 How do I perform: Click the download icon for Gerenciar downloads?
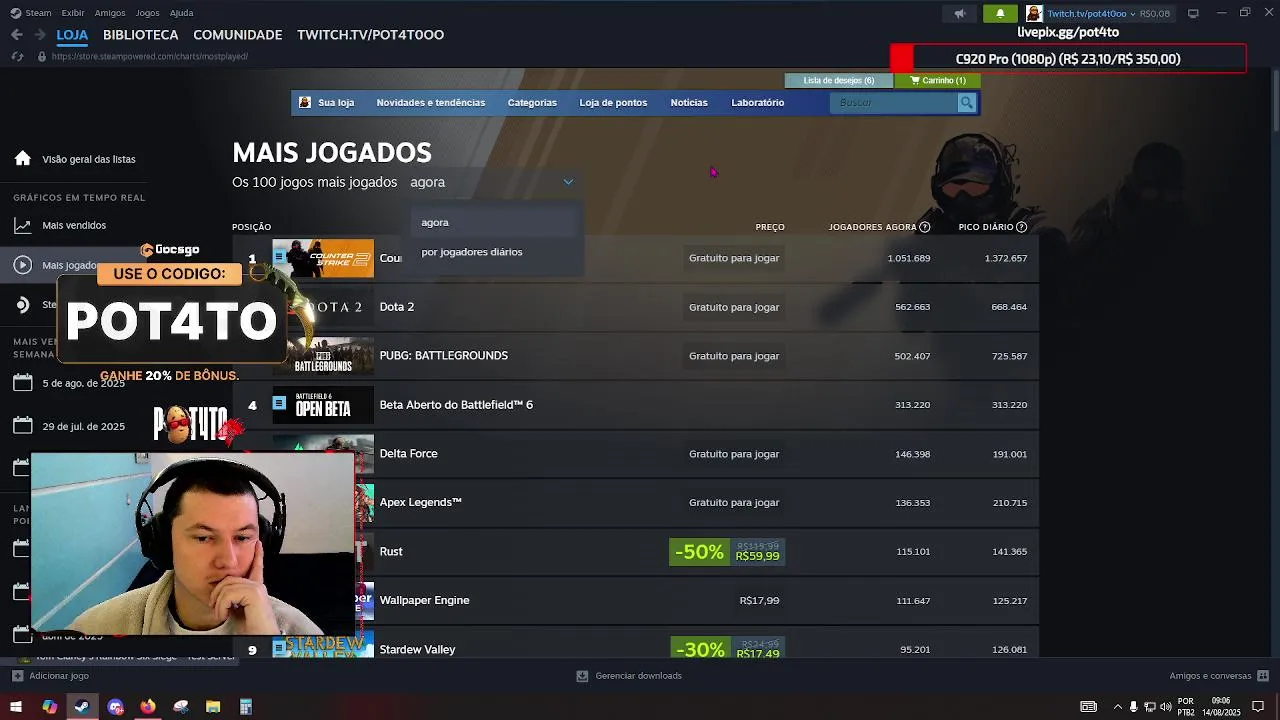(x=582, y=676)
